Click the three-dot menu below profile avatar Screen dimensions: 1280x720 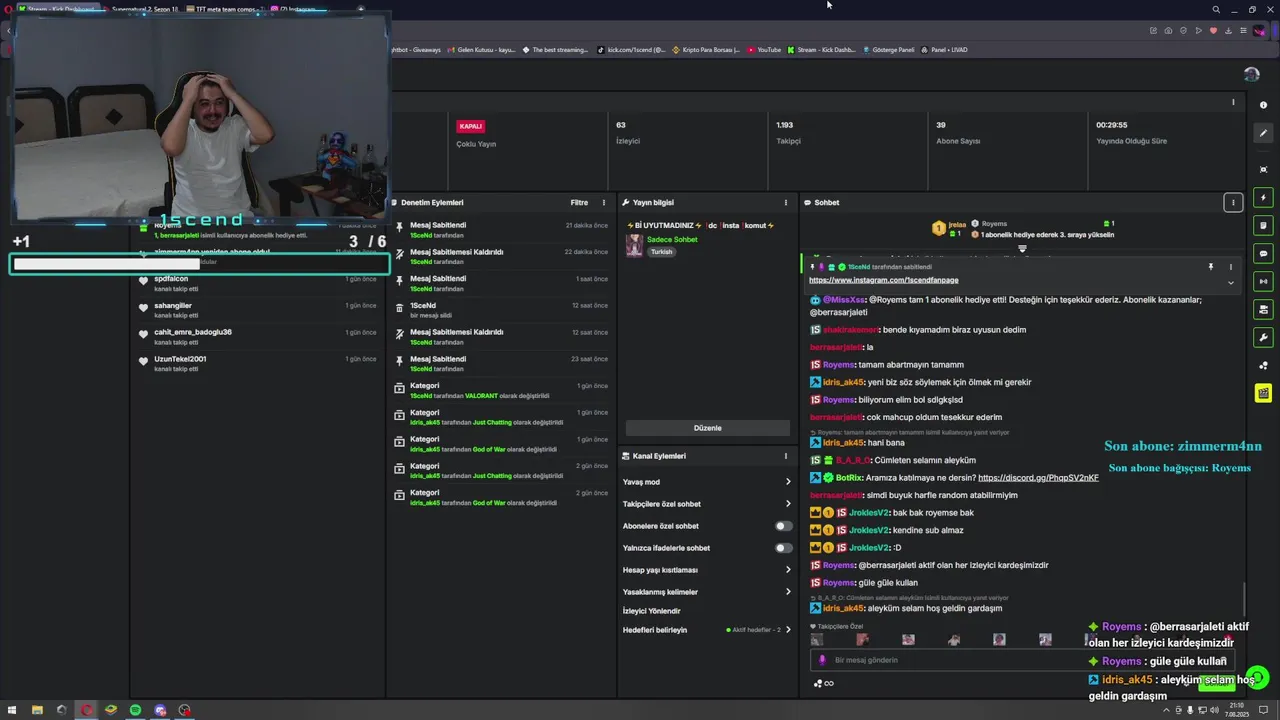[1233, 102]
